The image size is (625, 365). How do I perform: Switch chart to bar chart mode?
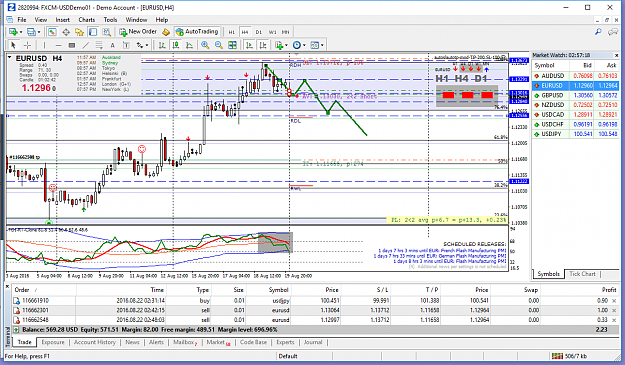click(162, 45)
